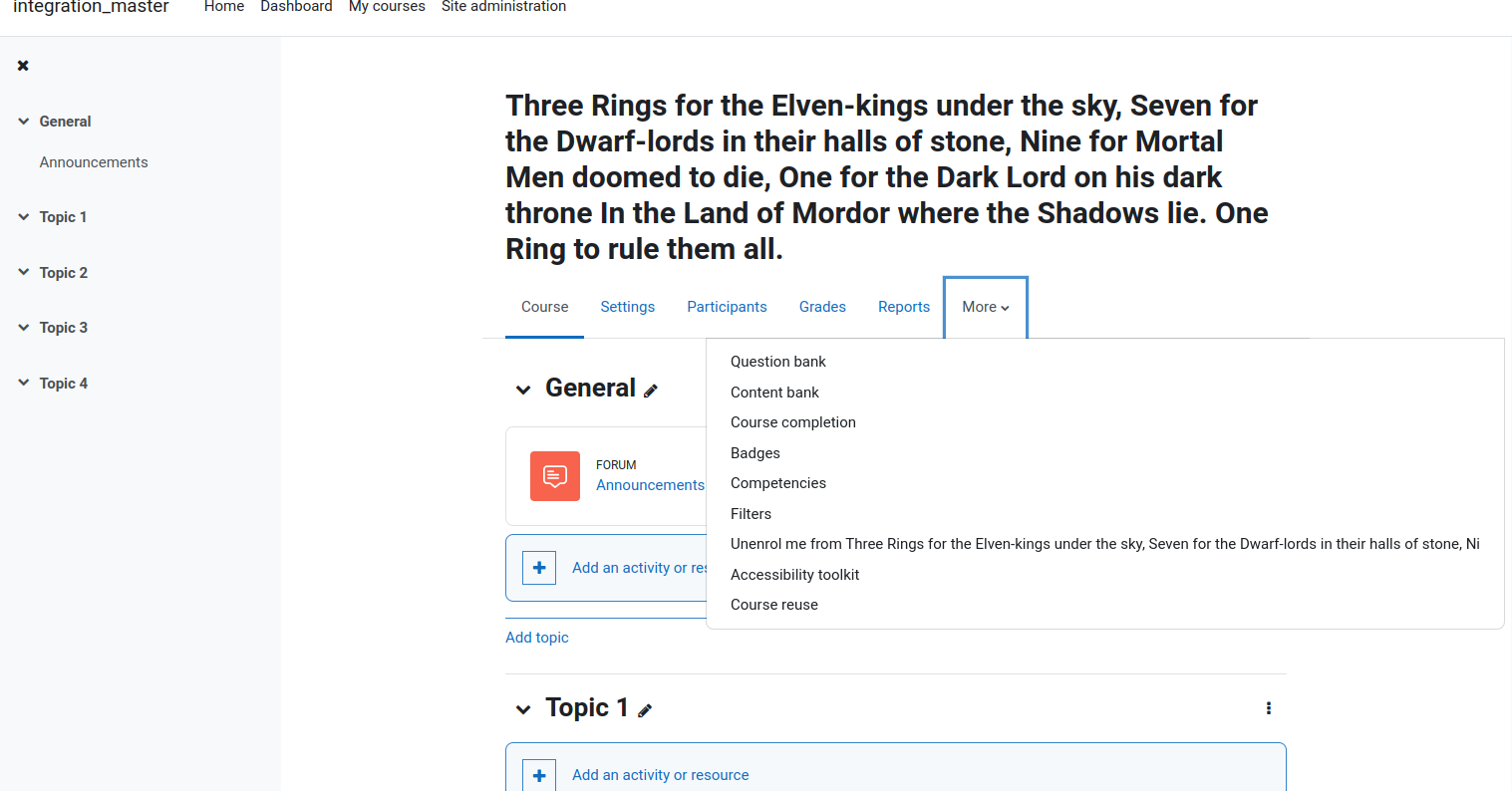Collapse General in the course index sidebar

pyautogui.click(x=24, y=122)
